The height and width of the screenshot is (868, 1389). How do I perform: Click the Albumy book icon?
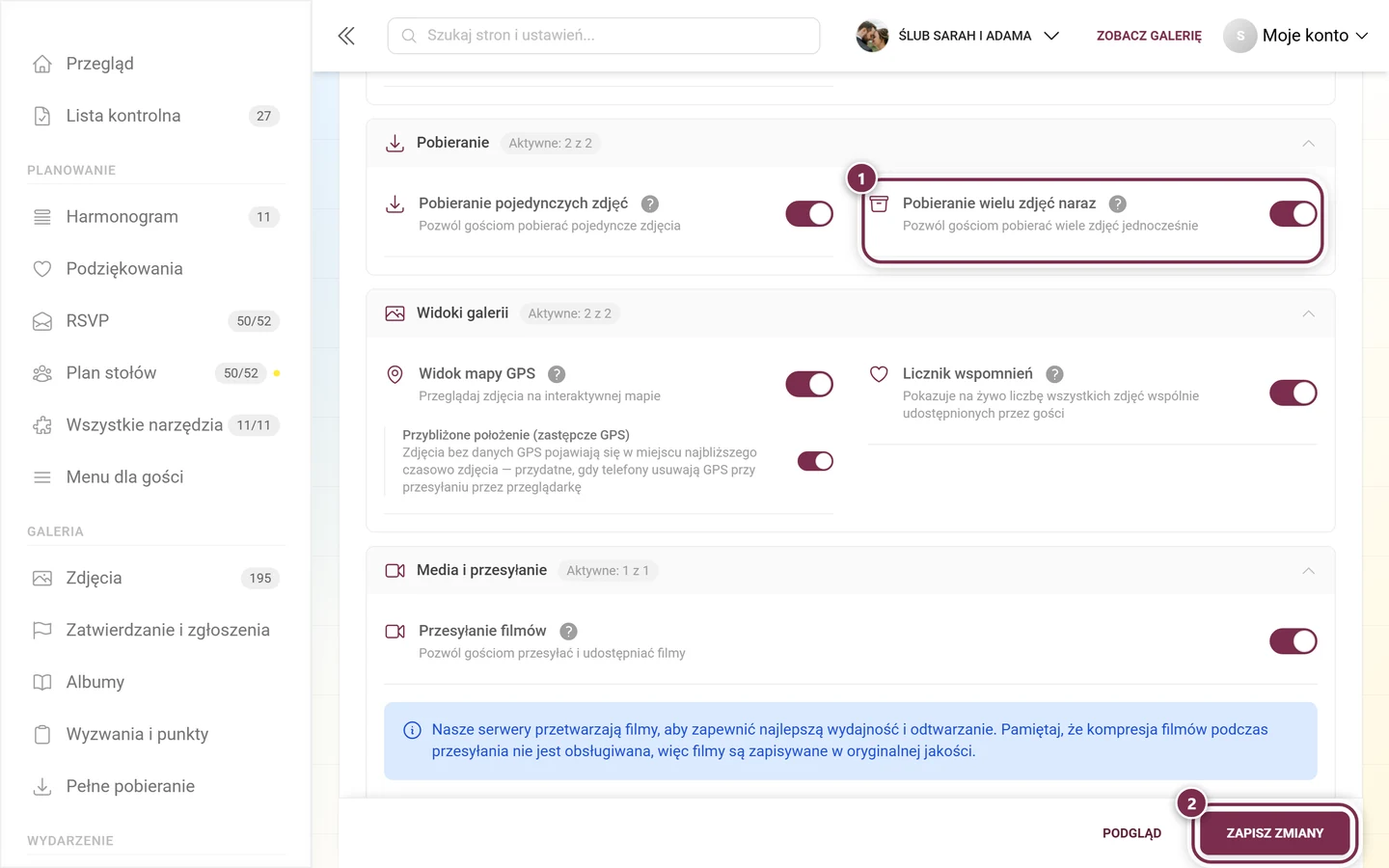click(42, 682)
